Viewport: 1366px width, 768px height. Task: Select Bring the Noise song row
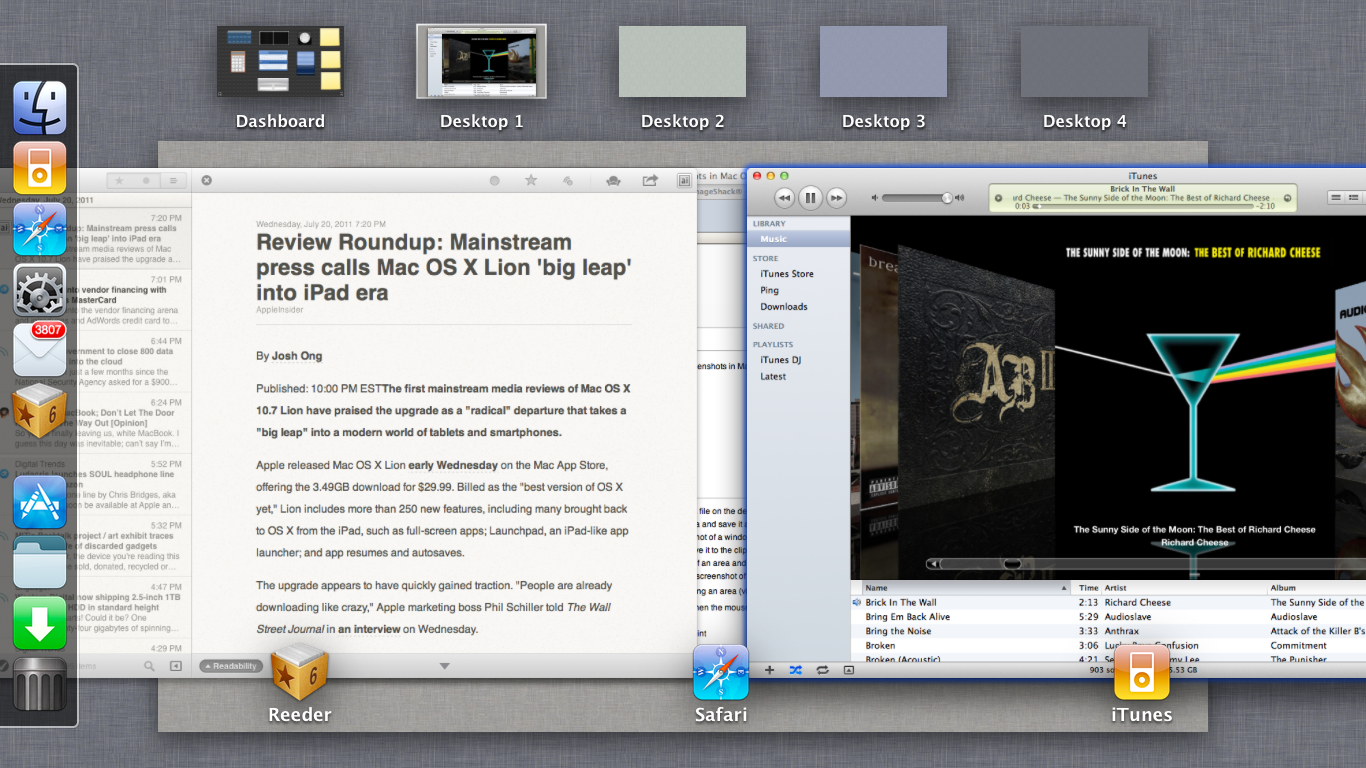coord(1108,631)
